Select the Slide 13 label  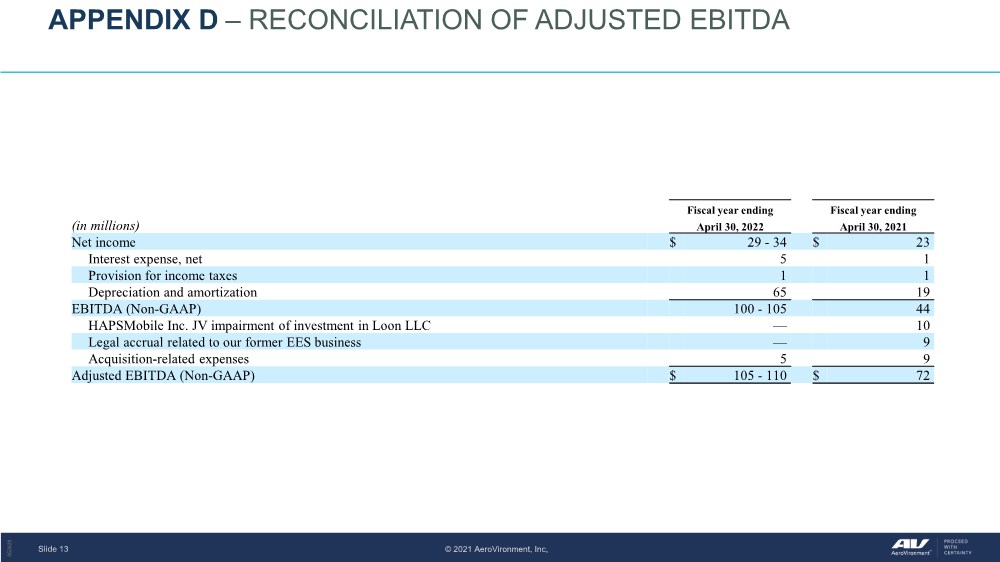(x=53, y=549)
